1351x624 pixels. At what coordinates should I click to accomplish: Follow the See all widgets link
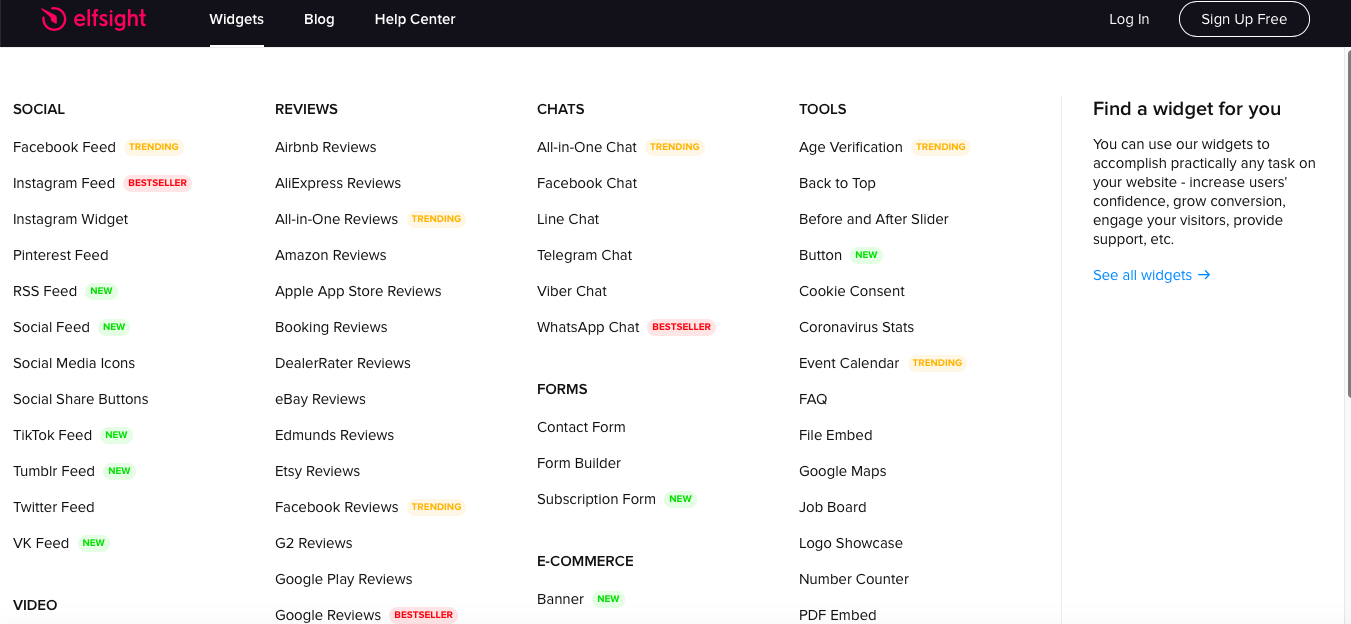pyautogui.click(x=1152, y=275)
